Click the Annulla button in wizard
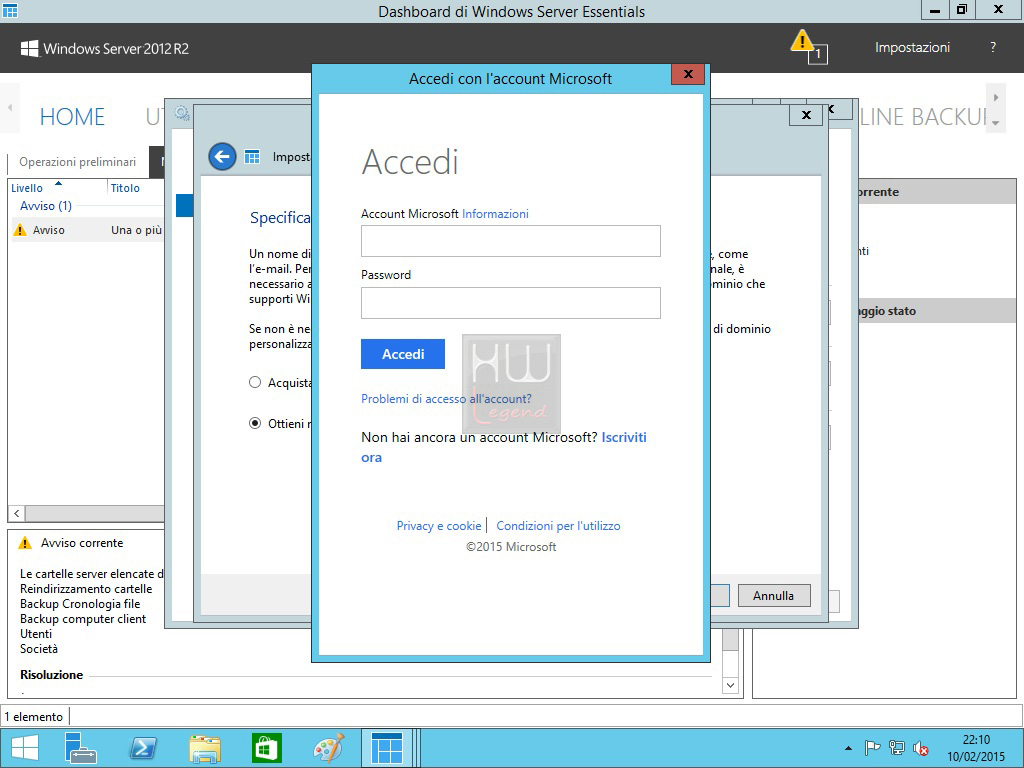The image size is (1024, 768). tap(774, 596)
